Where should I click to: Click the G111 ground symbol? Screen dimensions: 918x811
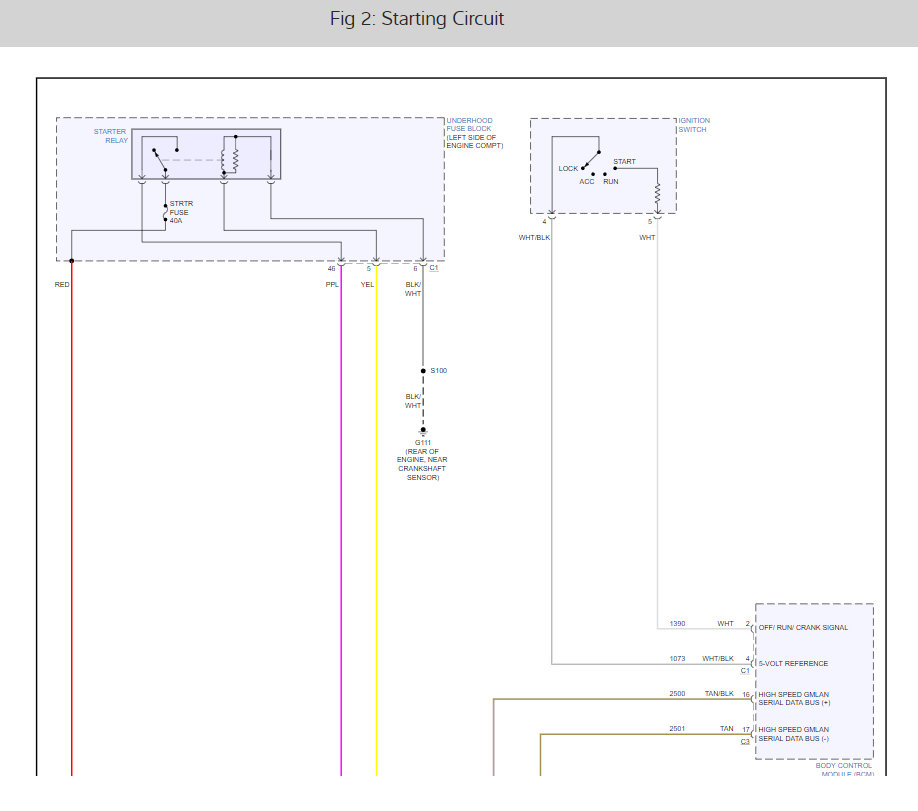[x=422, y=431]
